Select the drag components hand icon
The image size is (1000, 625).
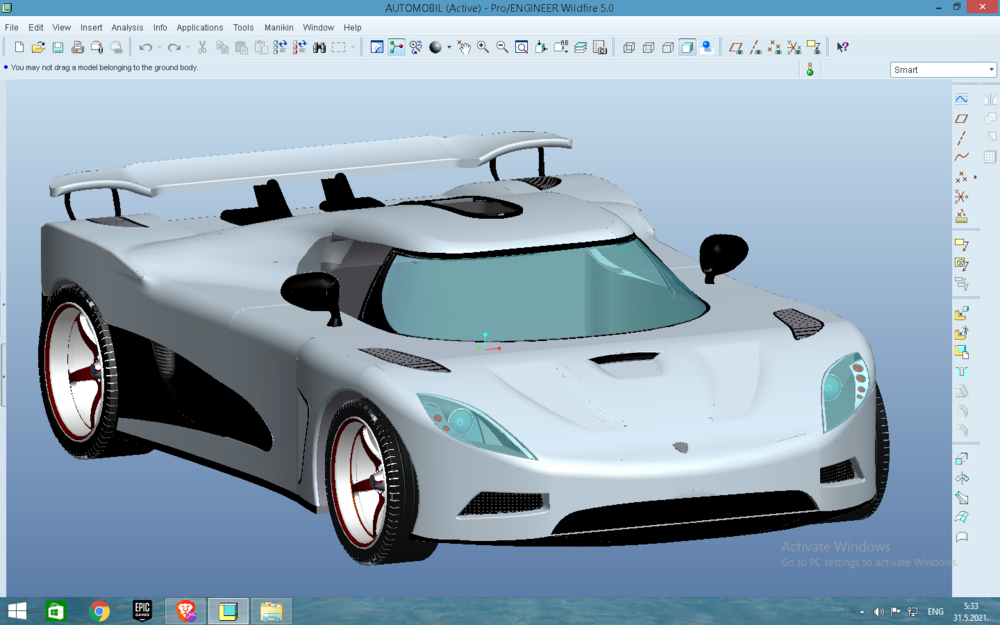(x=464, y=47)
